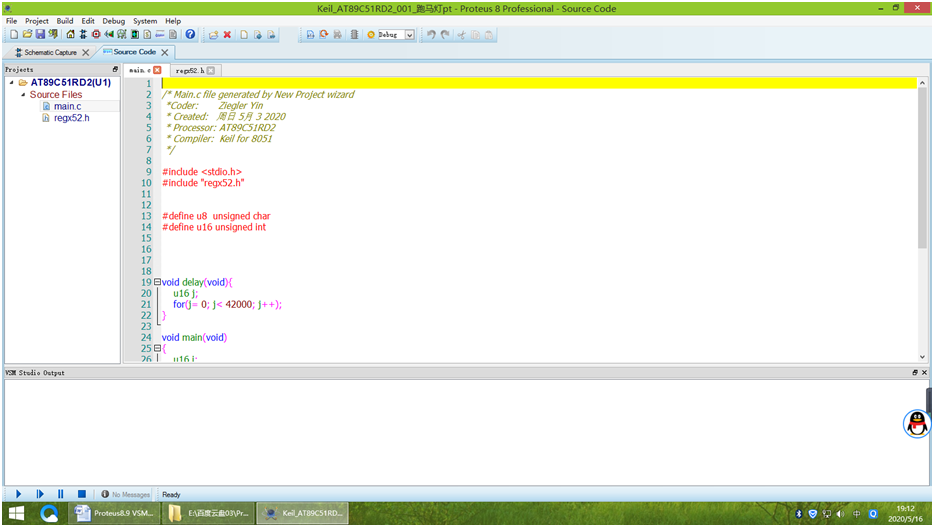Click the 3D Visualizer toolbar icon

coord(109,35)
